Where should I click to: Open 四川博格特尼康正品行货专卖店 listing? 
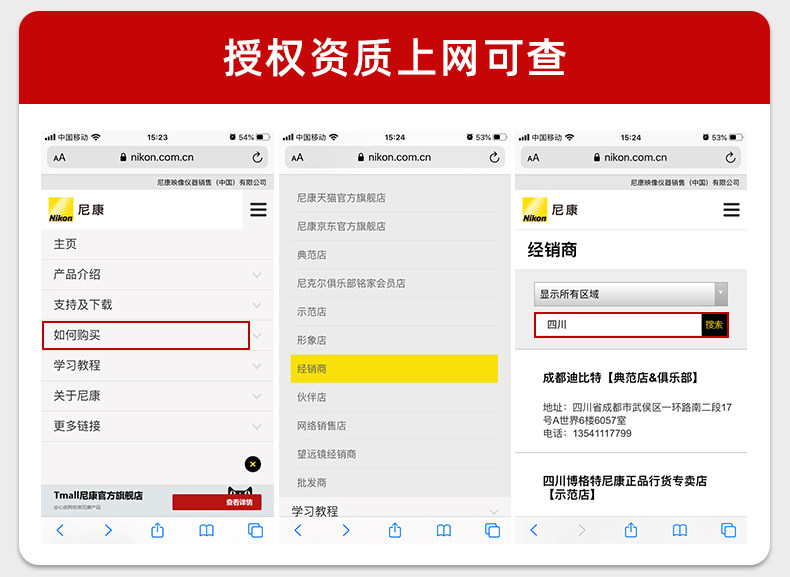point(625,487)
